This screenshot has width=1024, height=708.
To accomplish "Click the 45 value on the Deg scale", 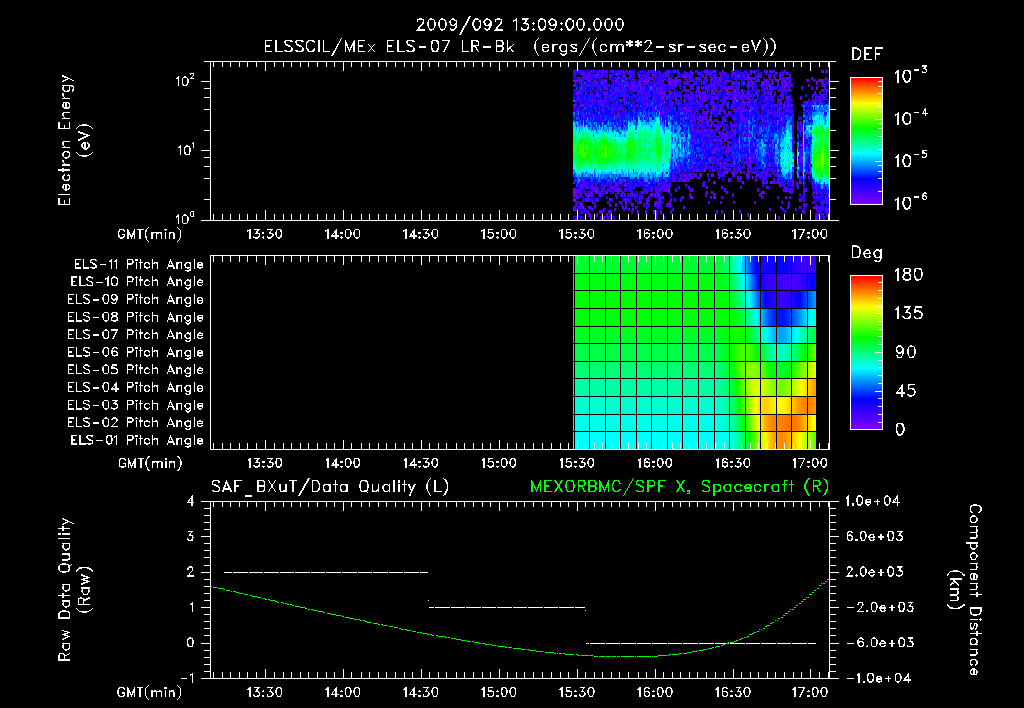I will tap(906, 391).
